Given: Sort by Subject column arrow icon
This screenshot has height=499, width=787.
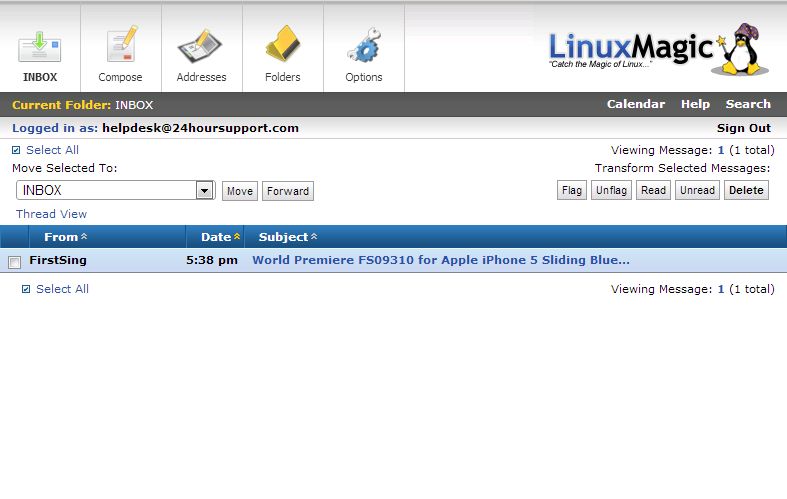Looking at the screenshot, I should tap(314, 237).
